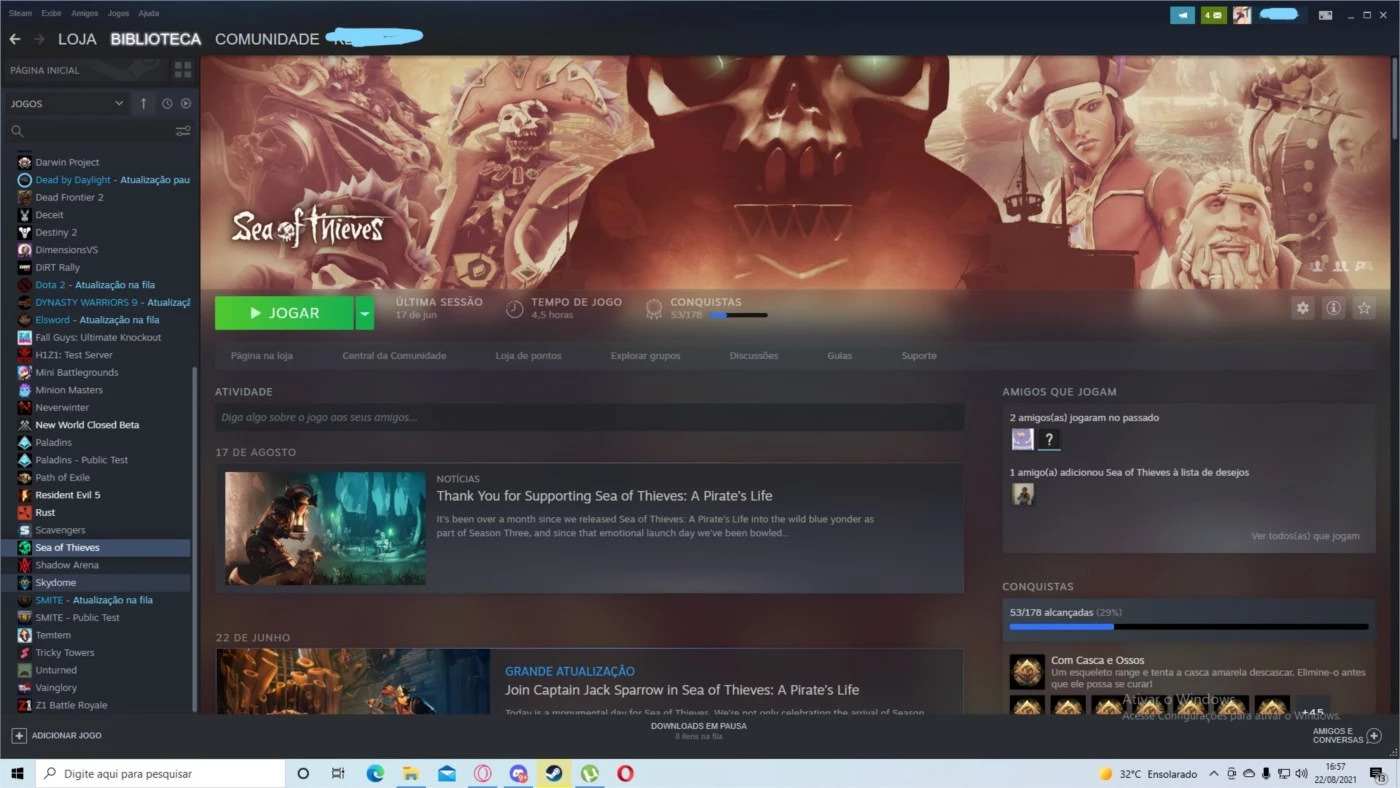Open Windows Task View button
The image size is (1400, 788).
(338, 773)
